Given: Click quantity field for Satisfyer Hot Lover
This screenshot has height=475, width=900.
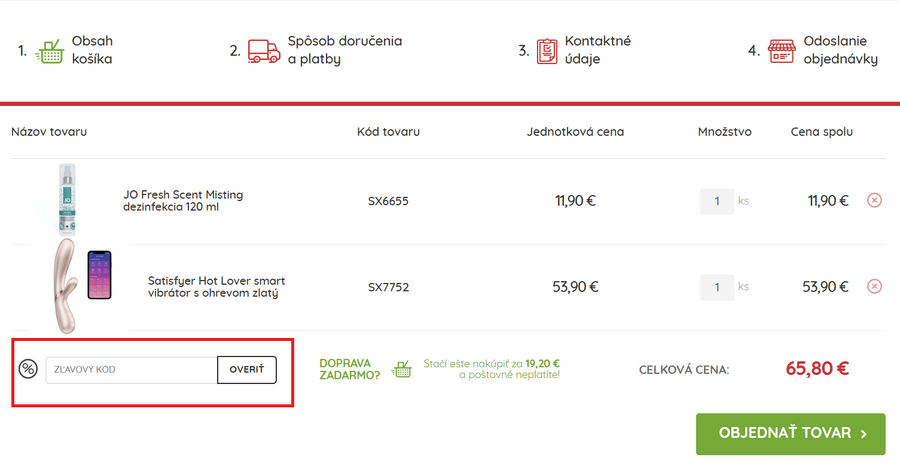Looking at the screenshot, I should click(716, 287).
